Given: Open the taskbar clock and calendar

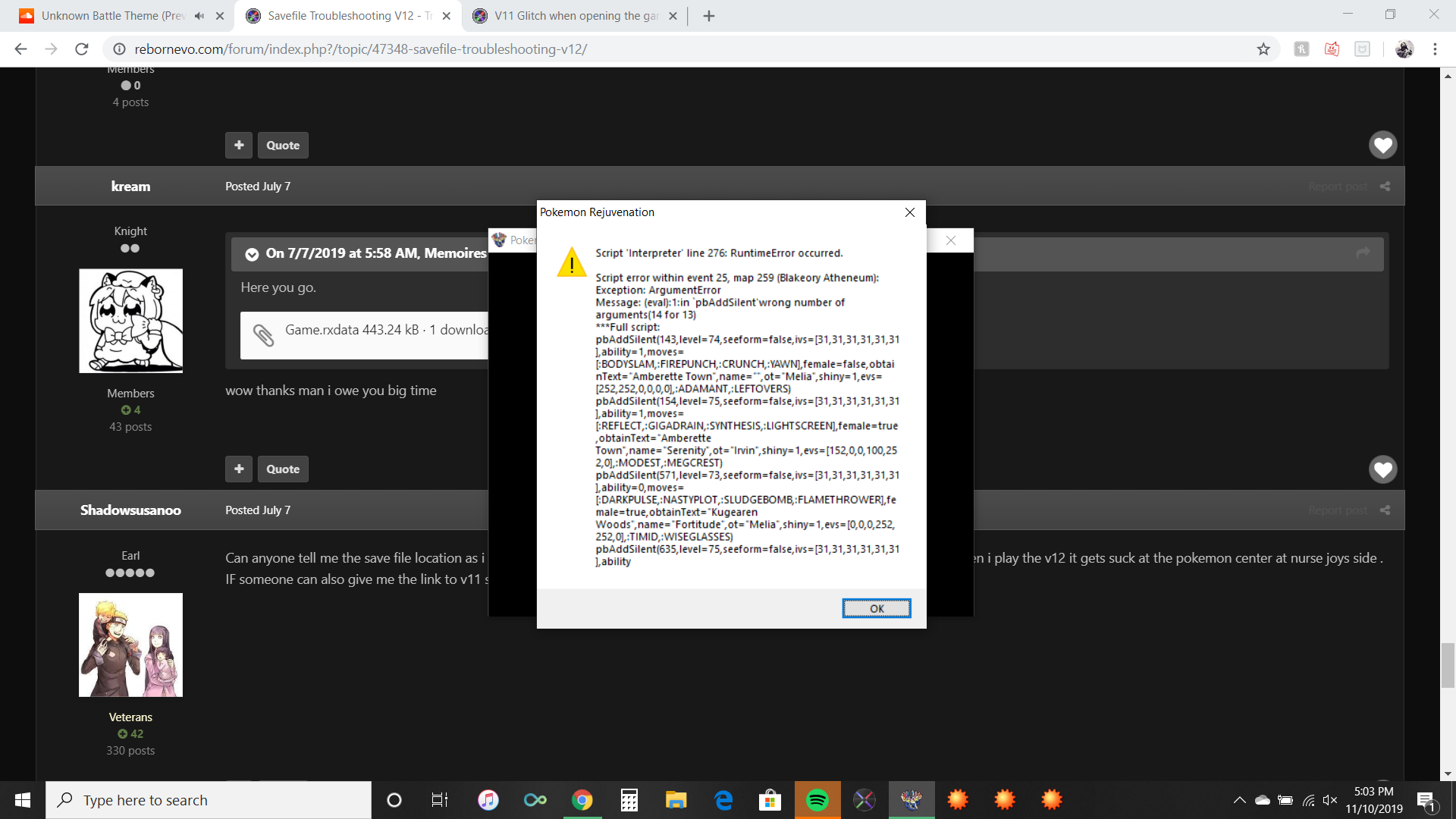Looking at the screenshot, I should tap(1374, 800).
